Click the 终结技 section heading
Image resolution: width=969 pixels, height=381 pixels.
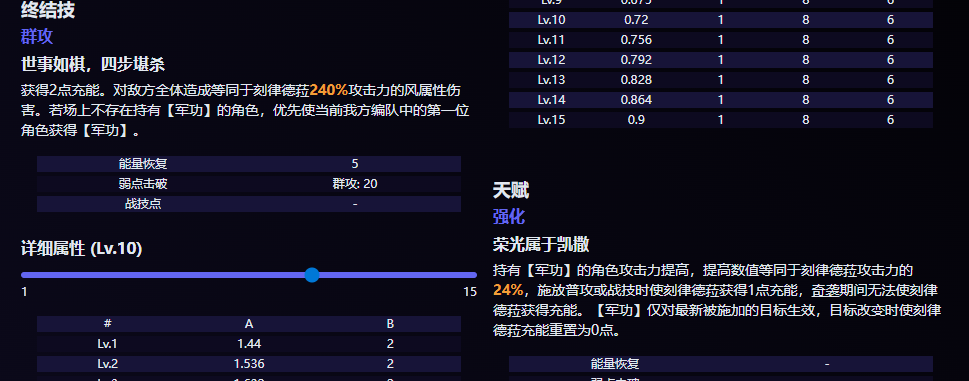coord(48,10)
